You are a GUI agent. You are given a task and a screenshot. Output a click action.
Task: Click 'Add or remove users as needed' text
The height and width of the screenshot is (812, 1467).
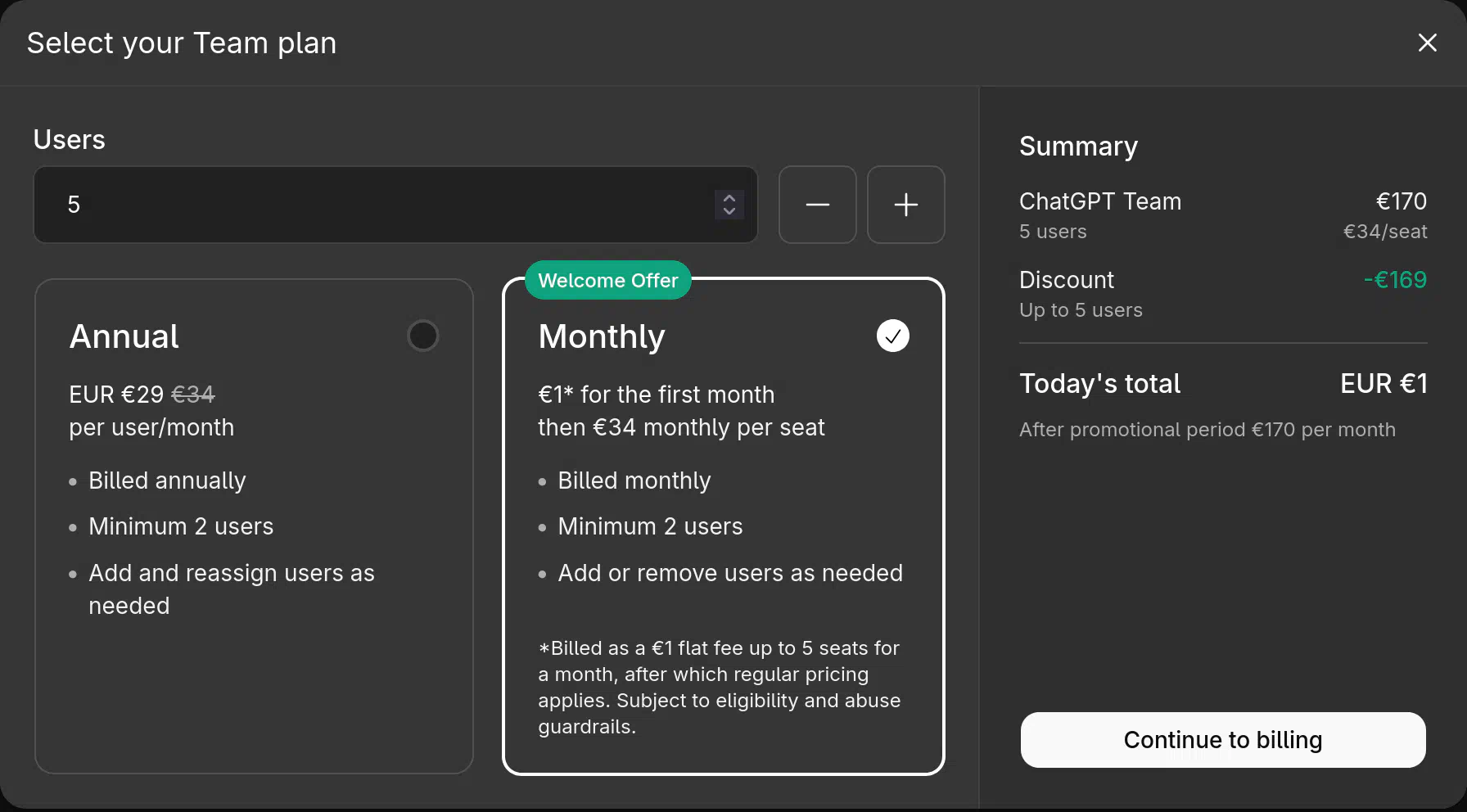(730, 573)
